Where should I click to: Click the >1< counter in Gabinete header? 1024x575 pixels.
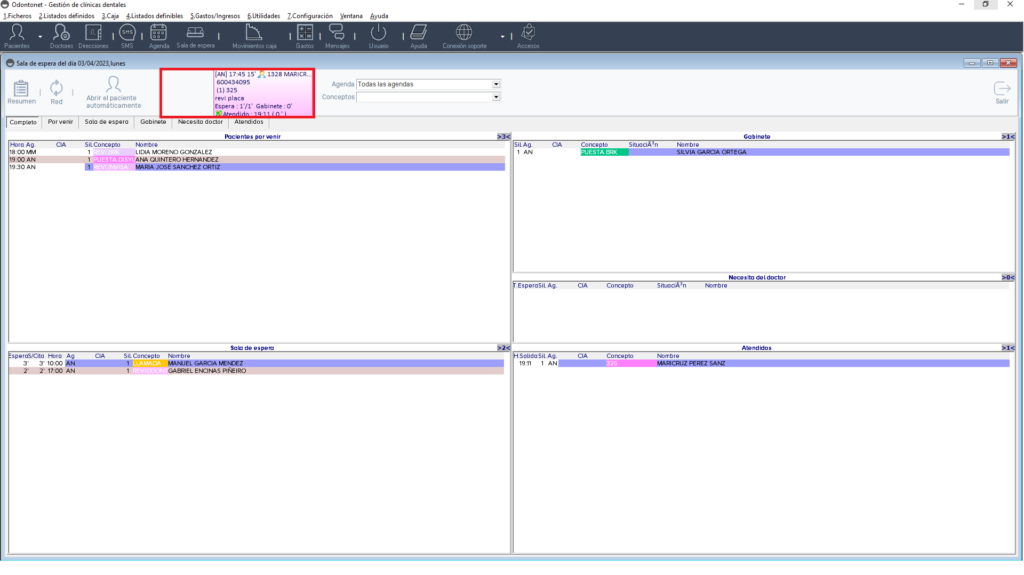pyautogui.click(x=1008, y=137)
